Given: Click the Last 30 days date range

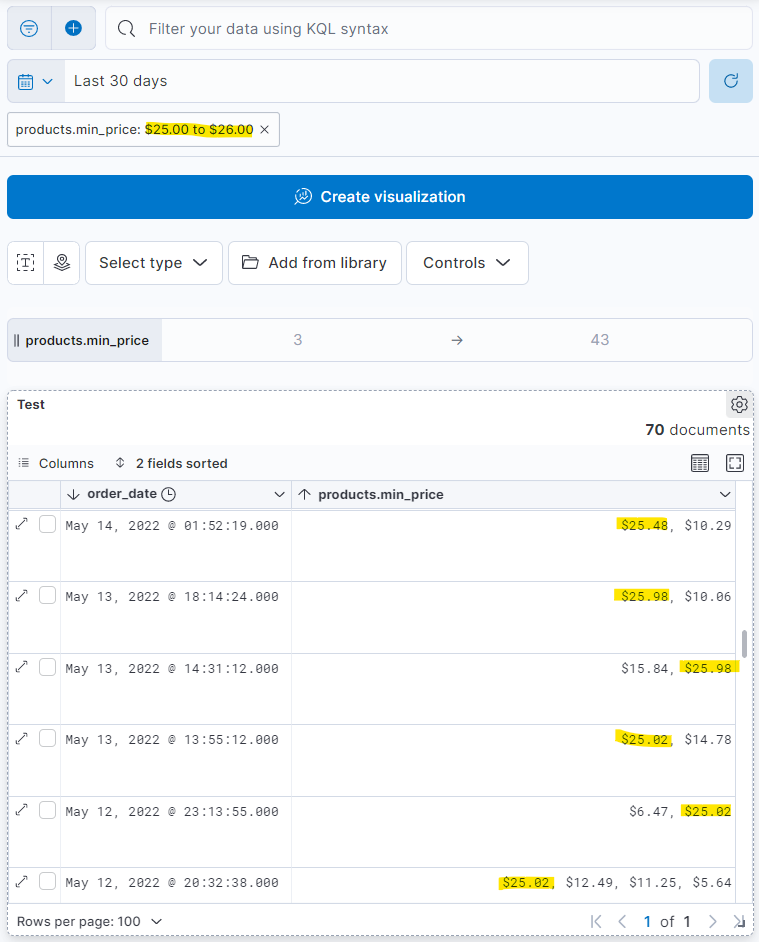Looking at the screenshot, I should coord(382,81).
